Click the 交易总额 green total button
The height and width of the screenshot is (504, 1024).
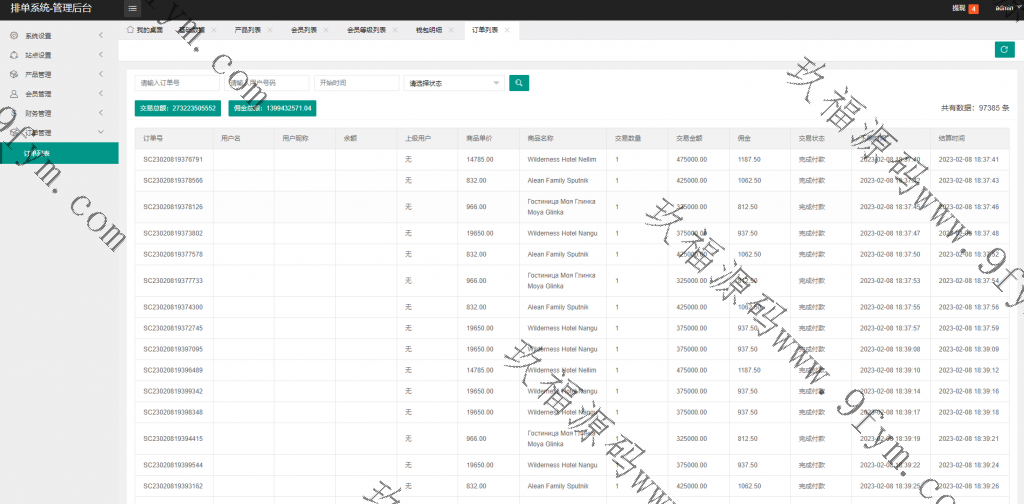(x=178, y=107)
